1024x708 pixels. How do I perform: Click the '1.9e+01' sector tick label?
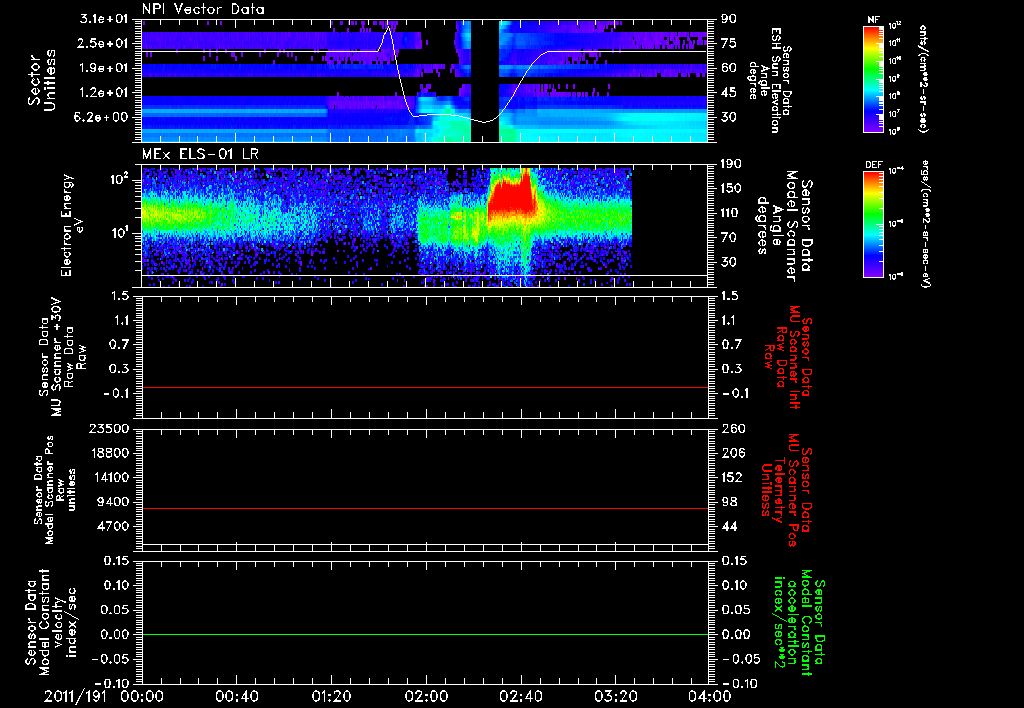pos(104,68)
